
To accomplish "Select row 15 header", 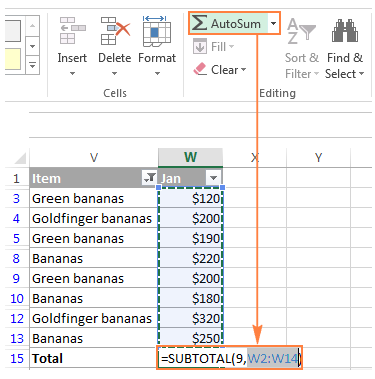I will tap(17, 359).
